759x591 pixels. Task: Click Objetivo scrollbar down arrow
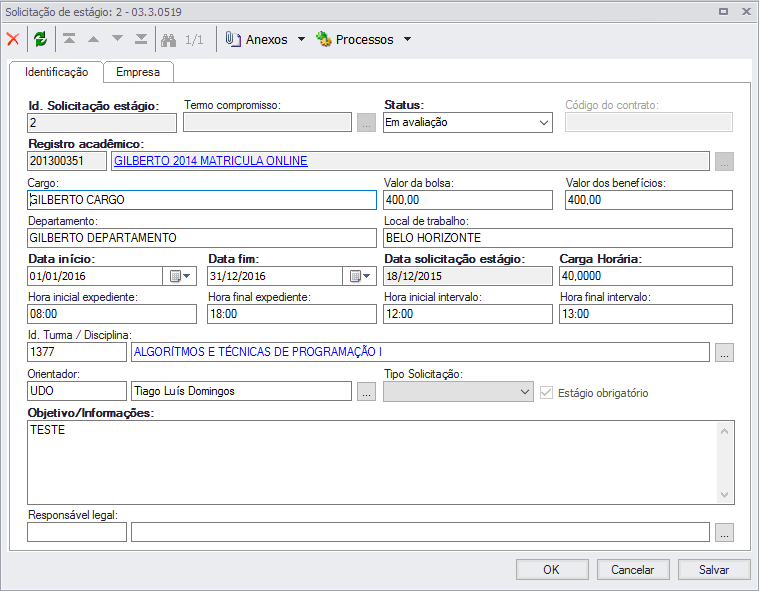[x=724, y=495]
